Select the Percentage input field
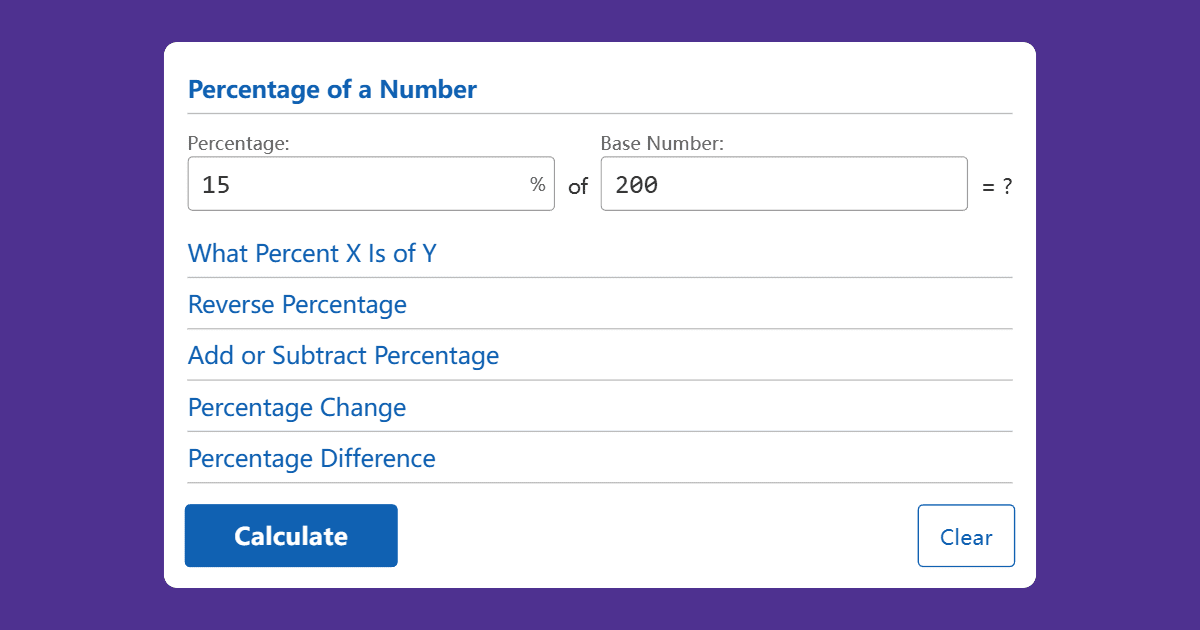 371,183
